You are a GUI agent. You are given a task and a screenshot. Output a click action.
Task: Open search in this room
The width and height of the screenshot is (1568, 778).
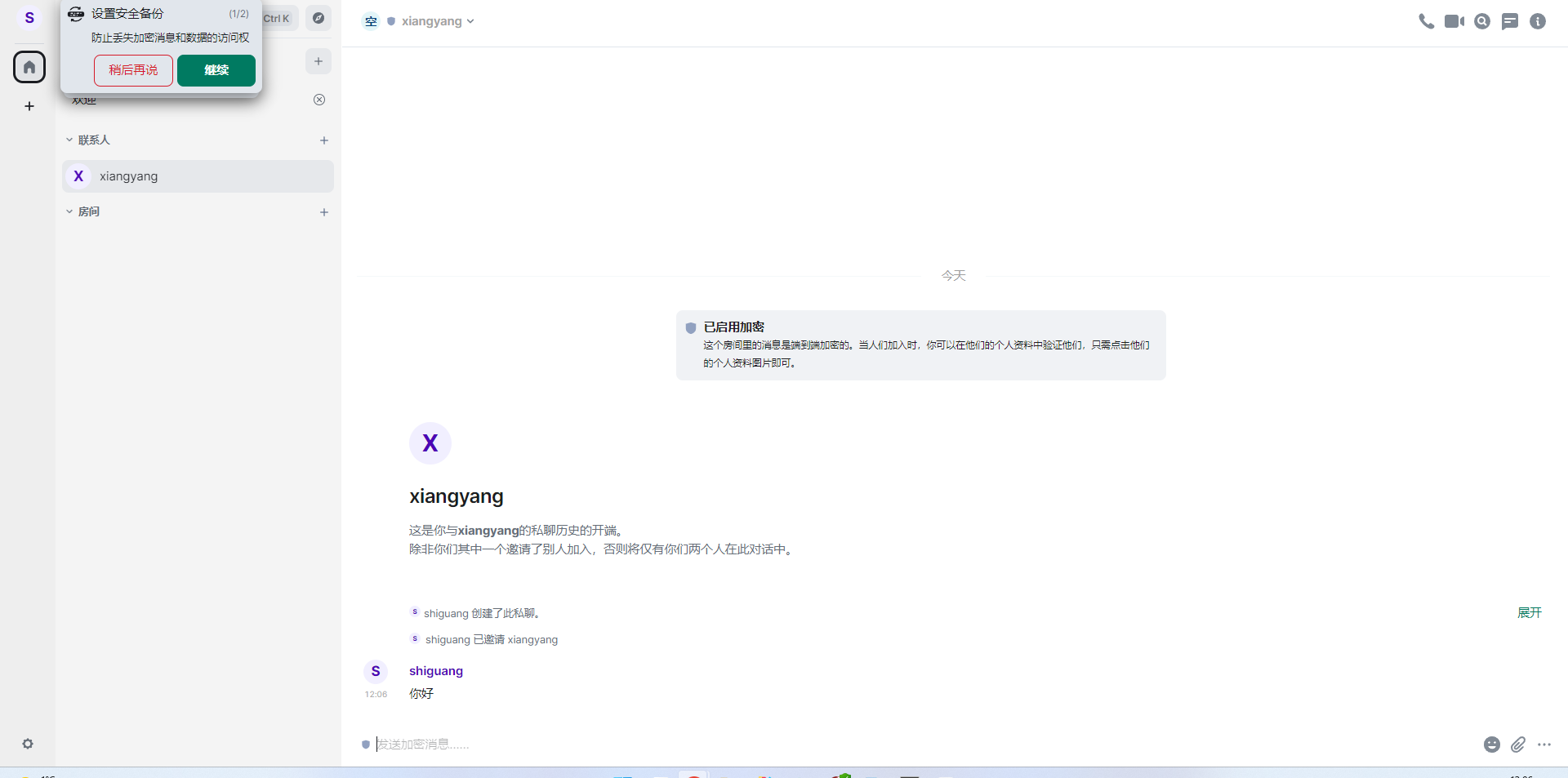[1482, 21]
